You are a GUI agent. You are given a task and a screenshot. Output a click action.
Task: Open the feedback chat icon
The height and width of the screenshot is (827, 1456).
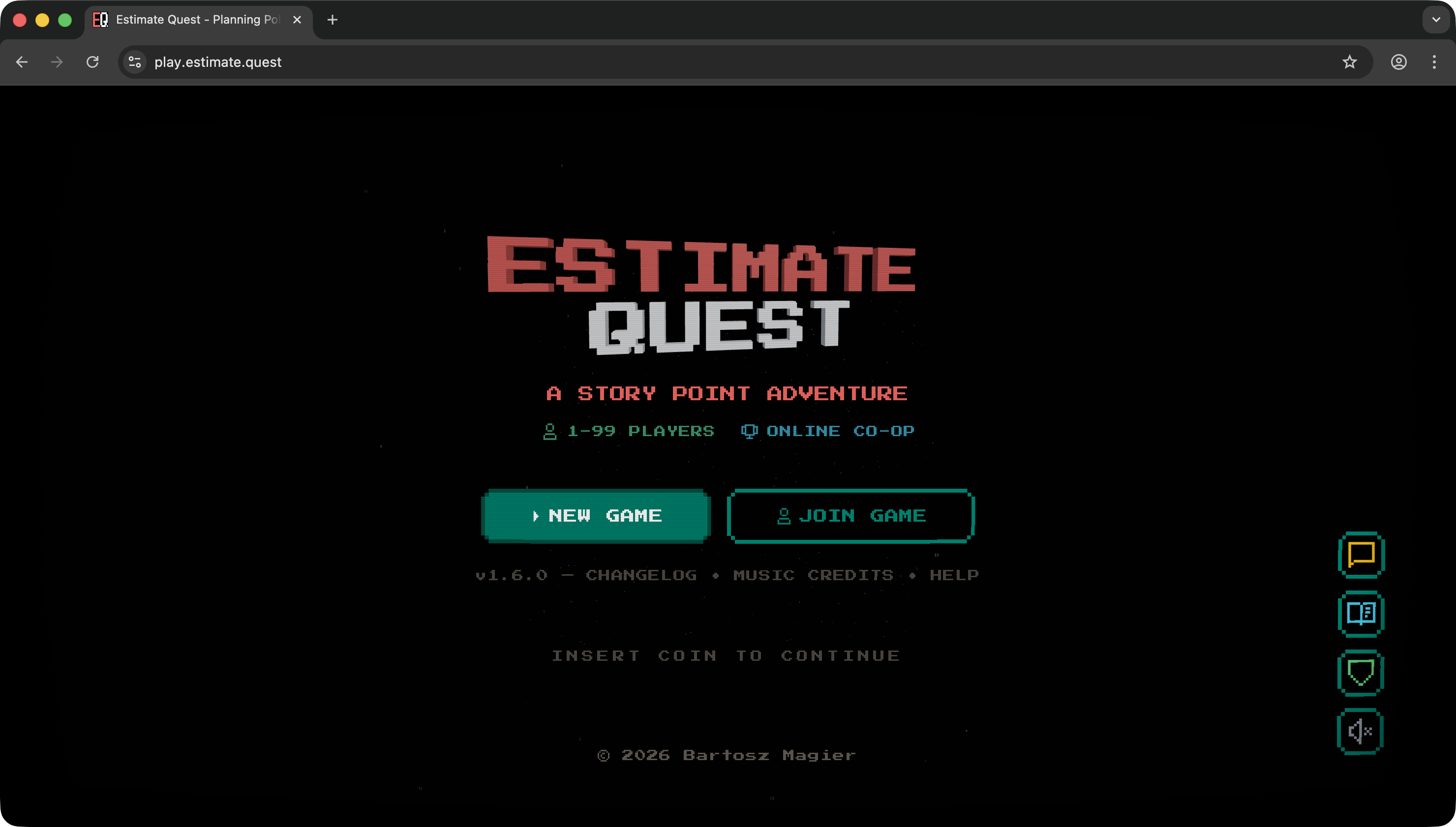(x=1360, y=555)
